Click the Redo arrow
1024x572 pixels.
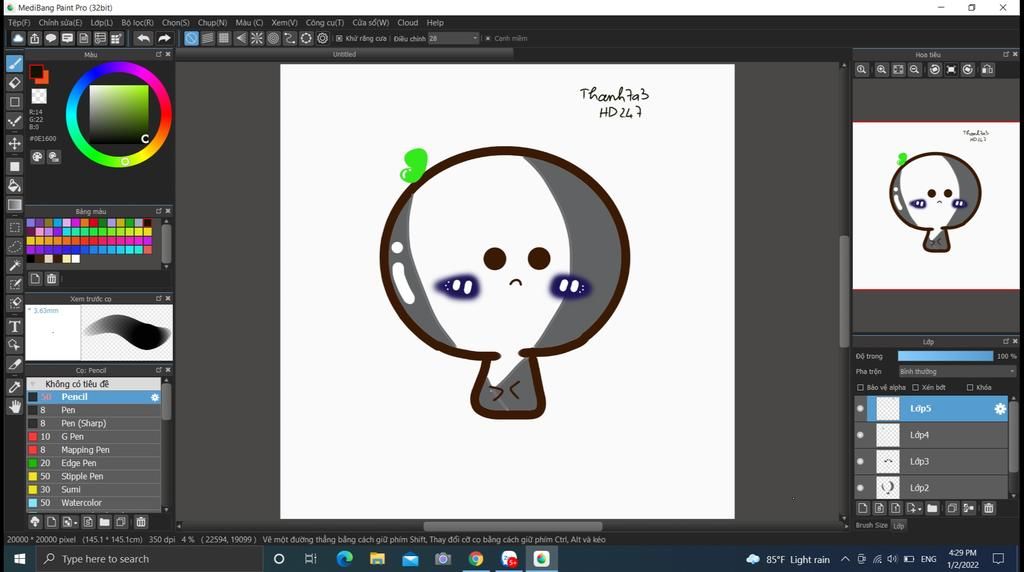(164, 39)
